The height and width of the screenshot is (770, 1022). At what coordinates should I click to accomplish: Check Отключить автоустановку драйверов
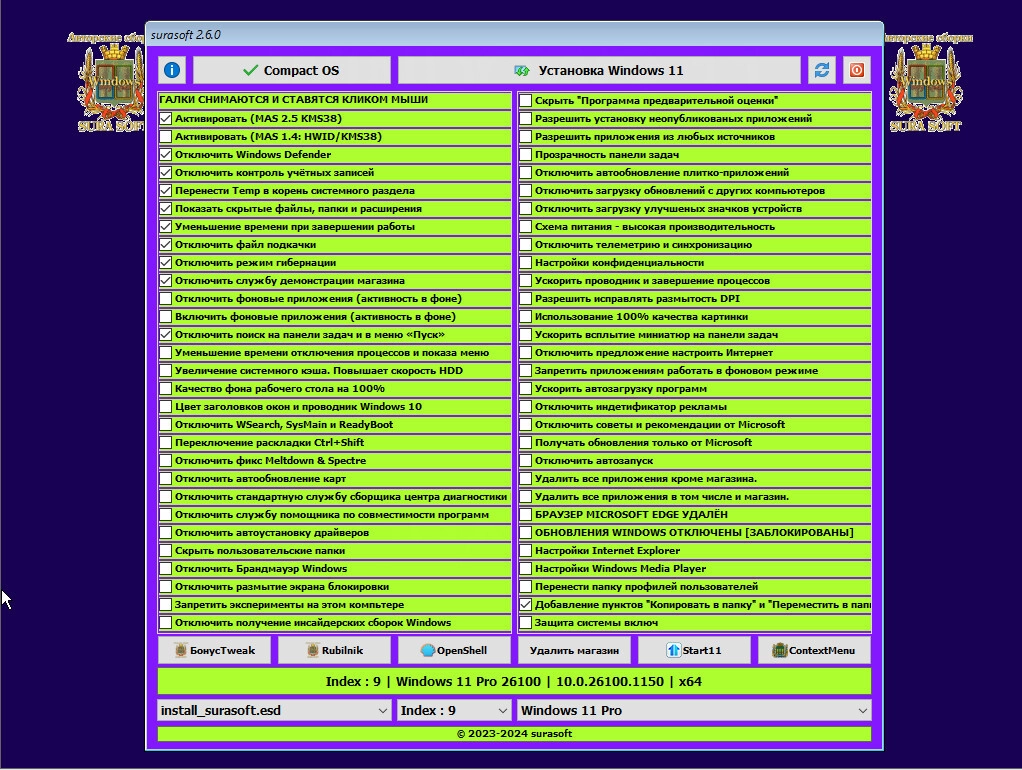pyautogui.click(x=166, y=533)
